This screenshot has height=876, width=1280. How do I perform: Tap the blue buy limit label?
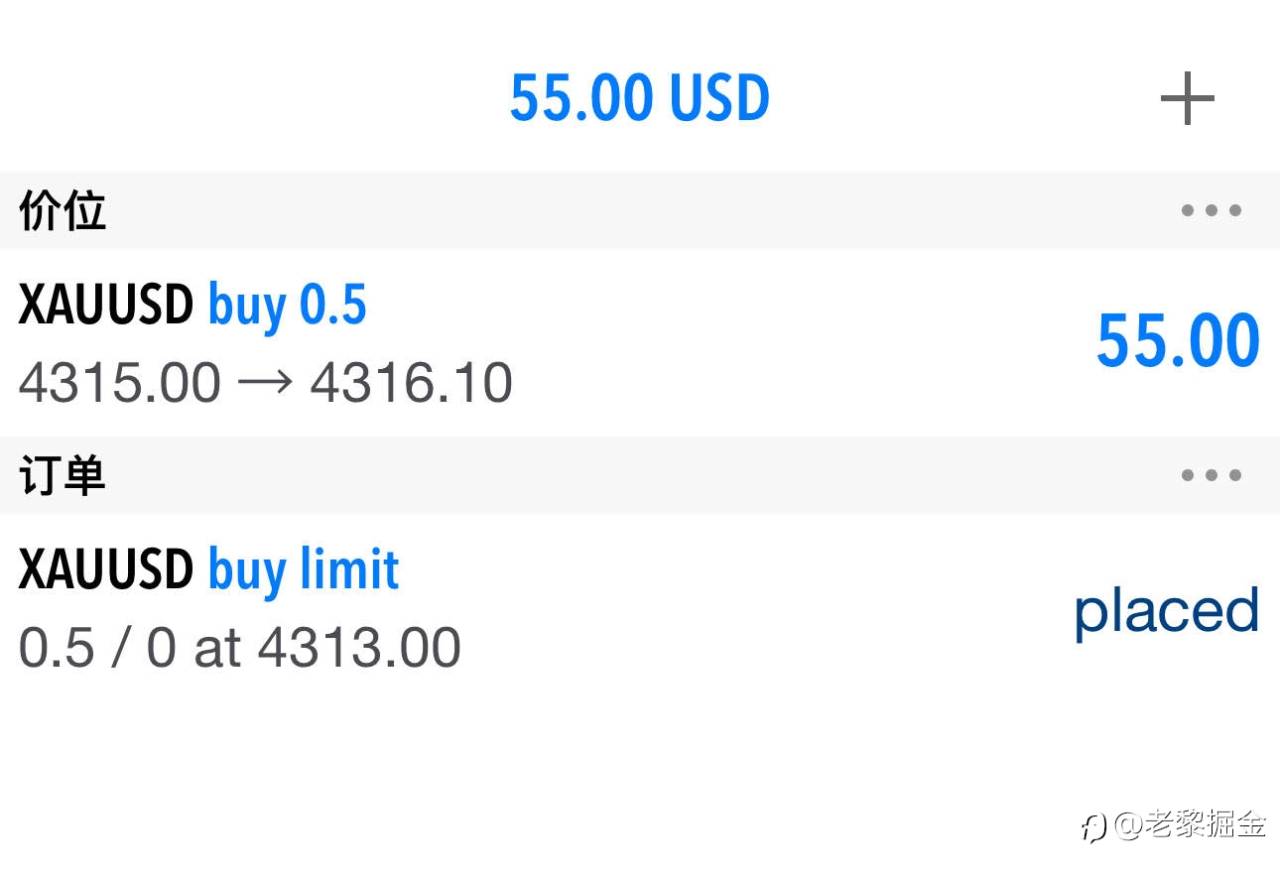(x=303, y=570)
